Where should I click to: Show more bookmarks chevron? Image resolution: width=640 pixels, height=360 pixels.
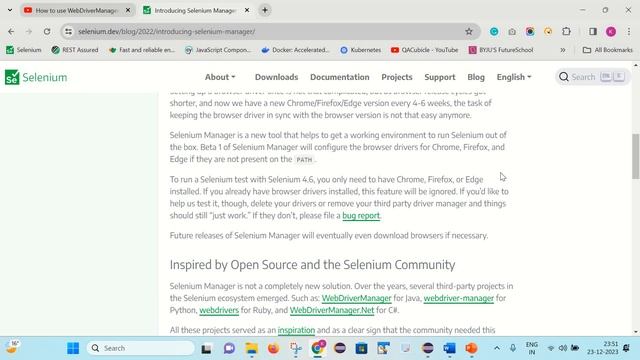tap(563, 50)
